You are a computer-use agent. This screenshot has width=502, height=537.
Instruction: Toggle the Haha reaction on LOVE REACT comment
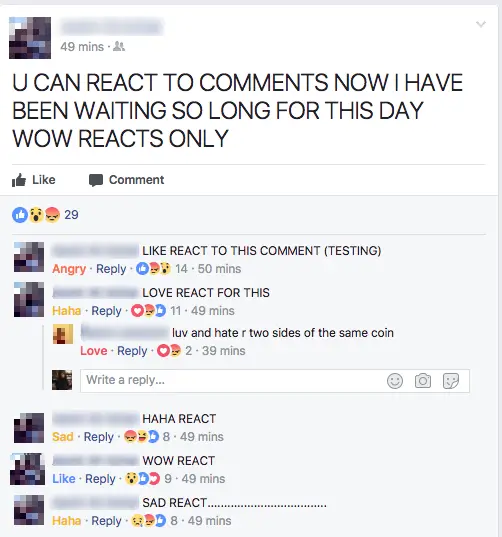click(x=66, y=311)
